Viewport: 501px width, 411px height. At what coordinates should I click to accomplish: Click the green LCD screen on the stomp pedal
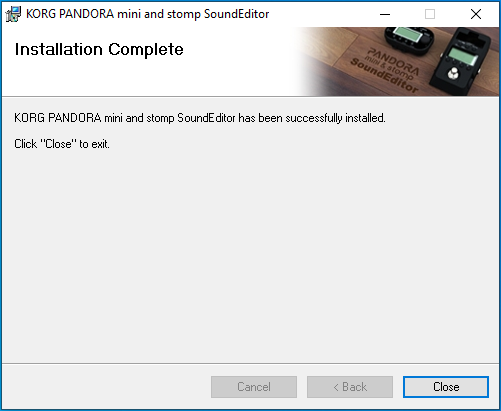coord(462,56)
